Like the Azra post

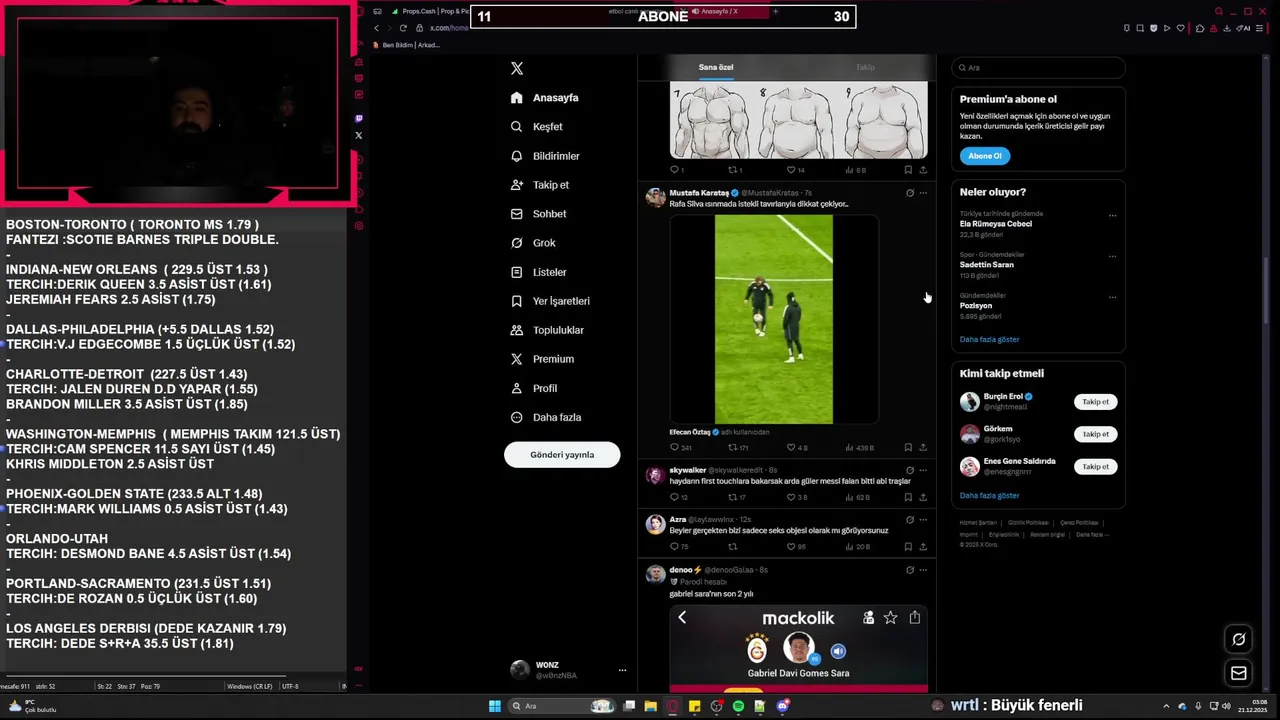(x=796, y=547)
